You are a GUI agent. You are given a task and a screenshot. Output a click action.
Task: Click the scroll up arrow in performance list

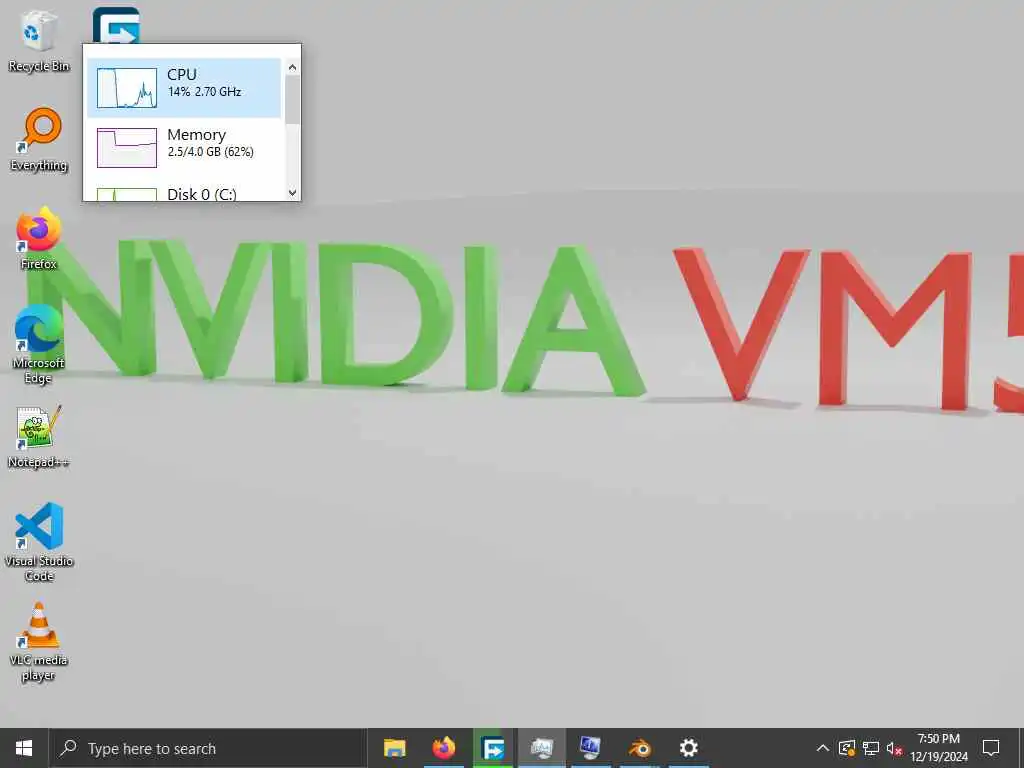(292, 67)
